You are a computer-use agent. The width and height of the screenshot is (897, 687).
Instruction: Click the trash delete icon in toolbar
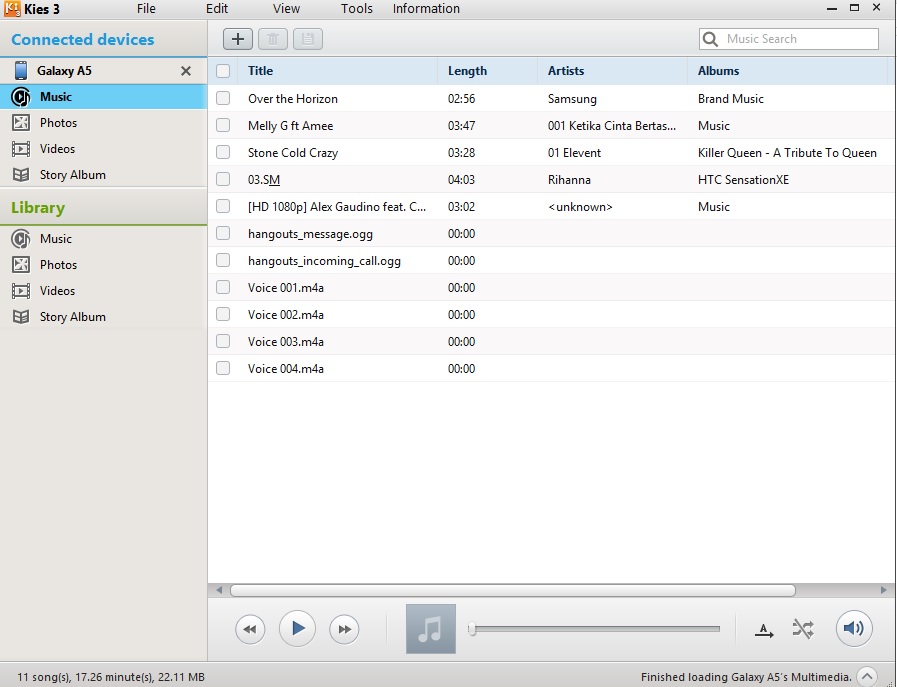pyautogui.click(x=272, y=39)
